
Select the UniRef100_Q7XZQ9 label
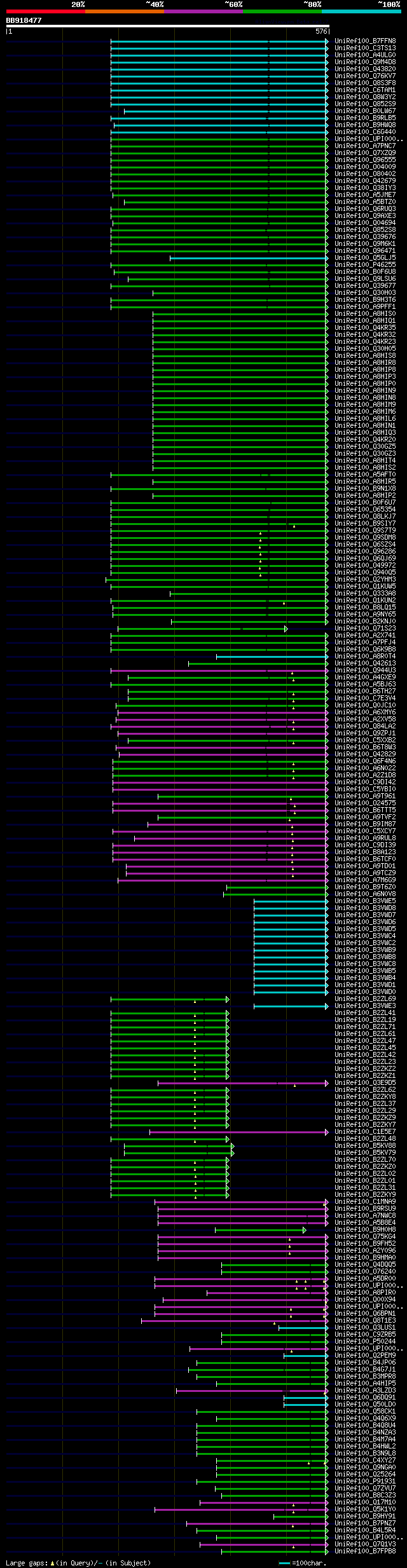point(365,153)
